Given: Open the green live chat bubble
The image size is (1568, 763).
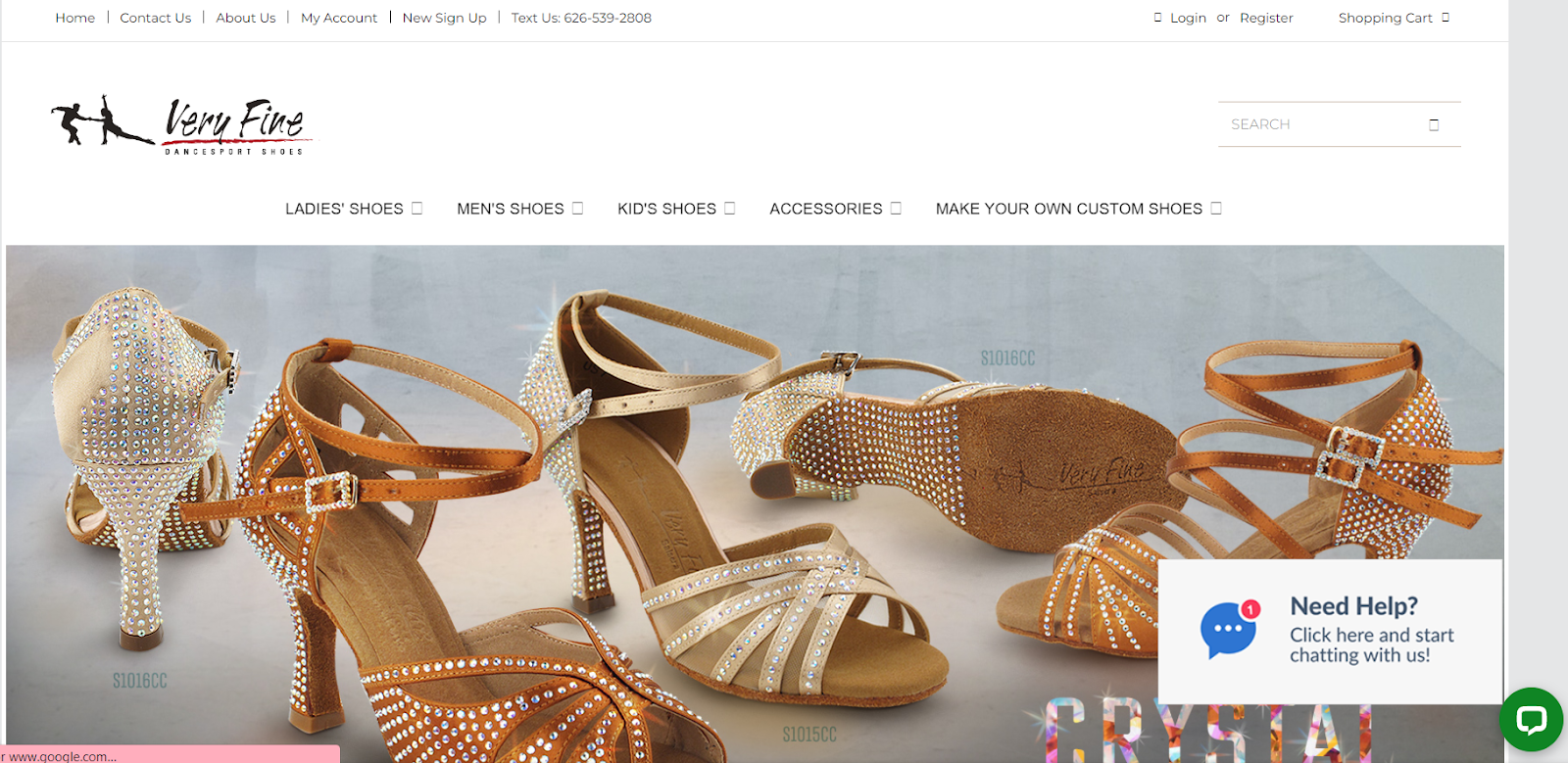Looking at the screenshot, I should (1531, 719).
